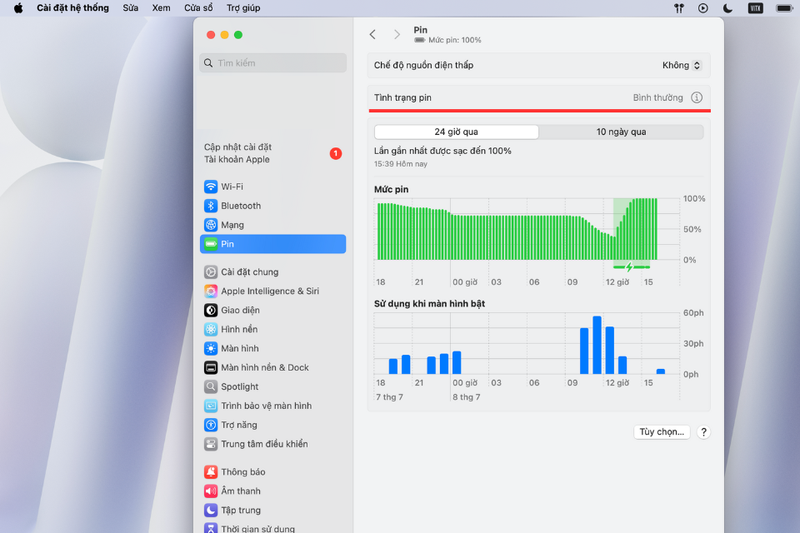Image resolution: width=800 pixels, height=533 pixels.
Task: Open the Âm thanh sound icon
Action: (x=211, y=491)
